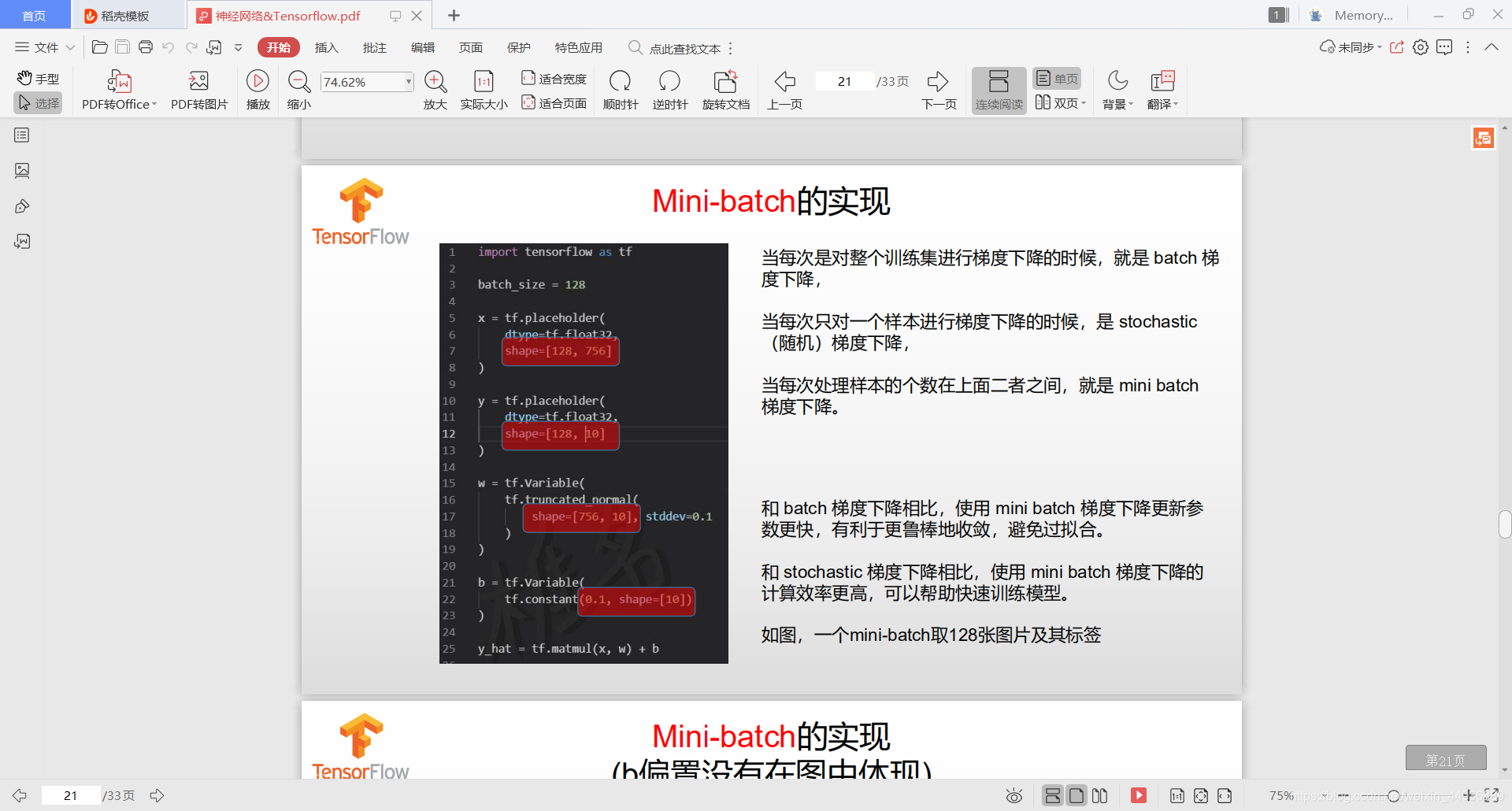Open the Special Apps ribbon tab

click(x=579, y=47)
